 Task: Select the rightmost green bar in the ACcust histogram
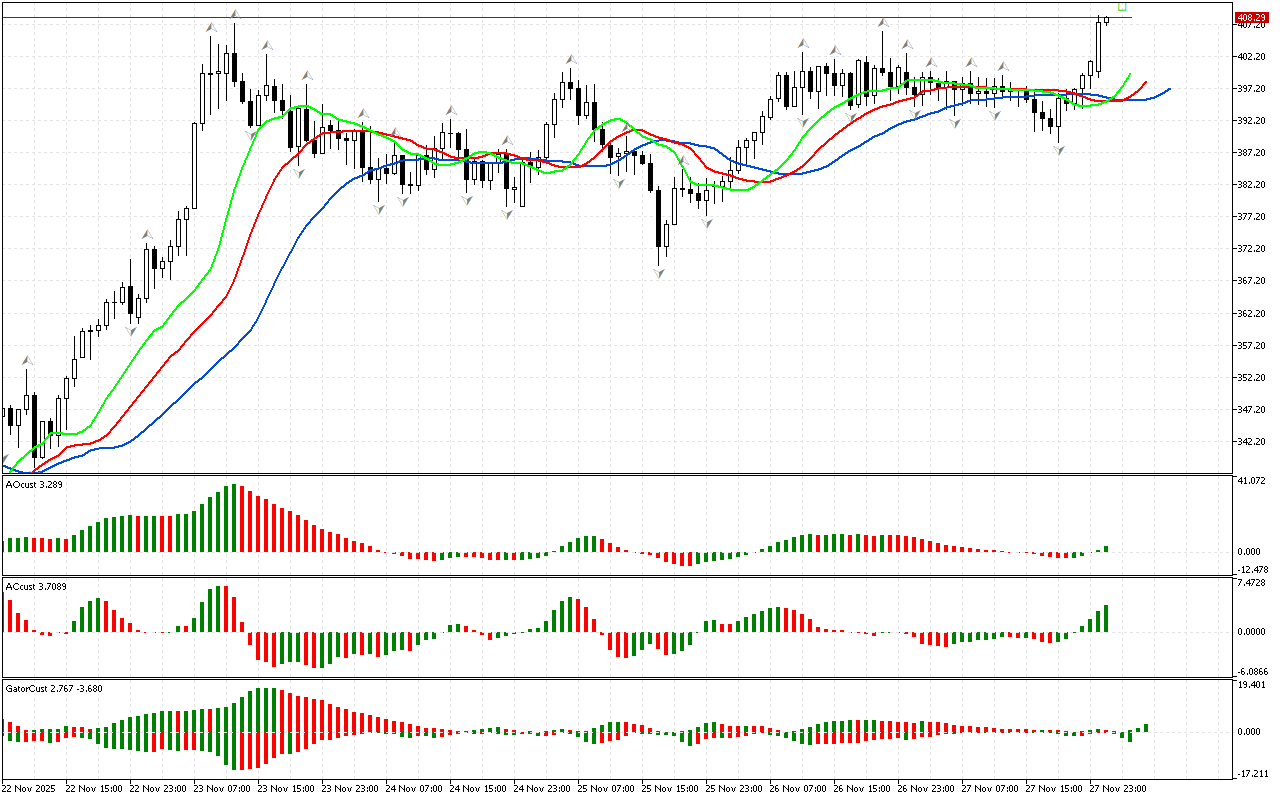pyautogui.click(x=1106, y=618)
